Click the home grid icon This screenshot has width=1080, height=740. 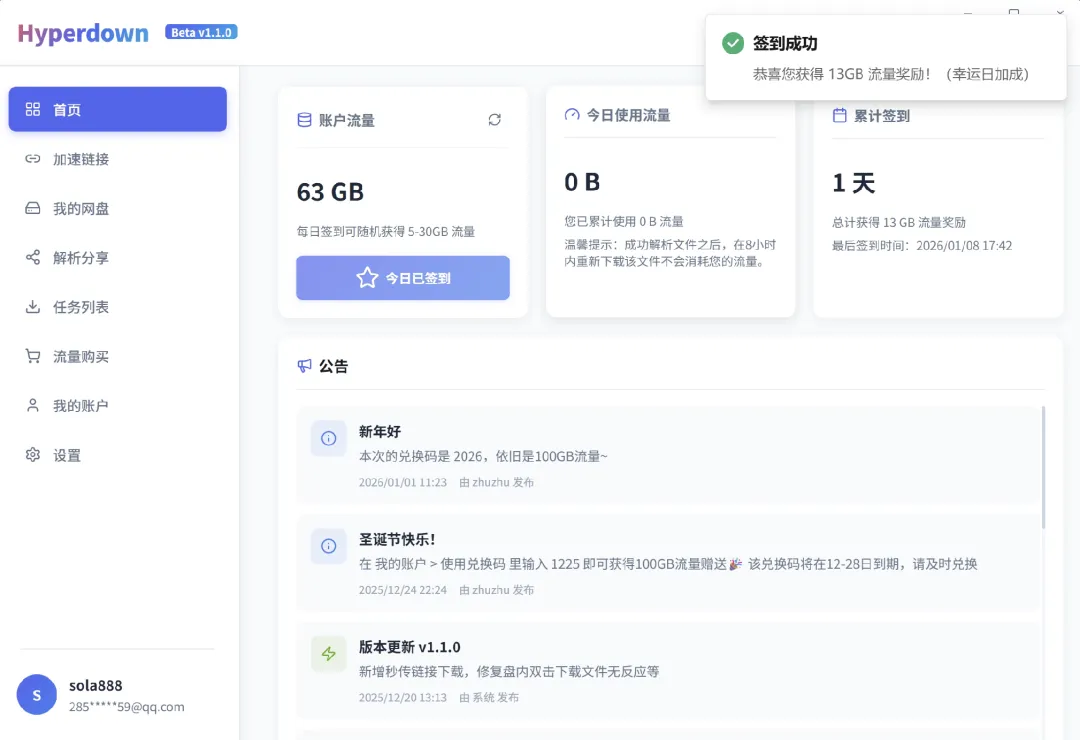click(x=32, y=109)
